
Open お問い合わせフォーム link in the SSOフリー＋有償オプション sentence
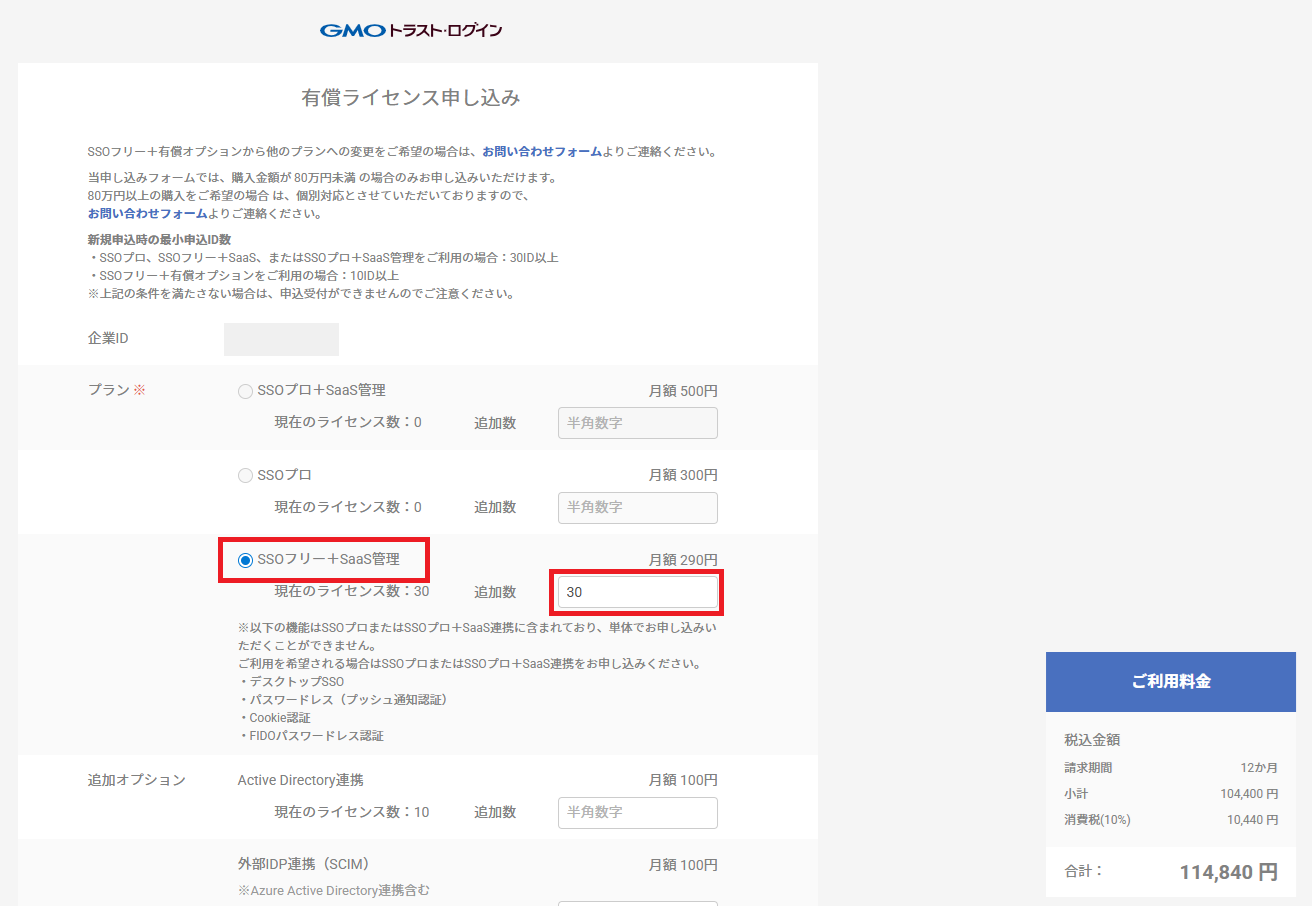(x=542, y=152)
